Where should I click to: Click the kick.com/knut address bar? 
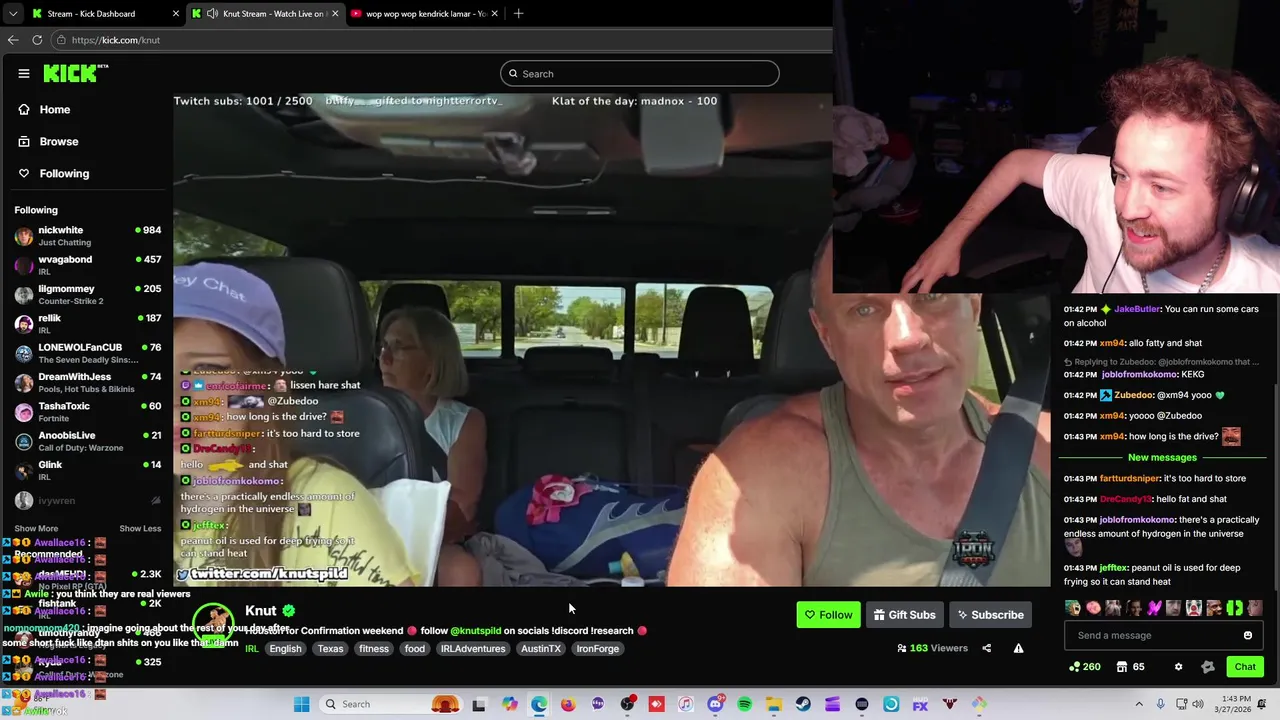click(x=440, y=40)
